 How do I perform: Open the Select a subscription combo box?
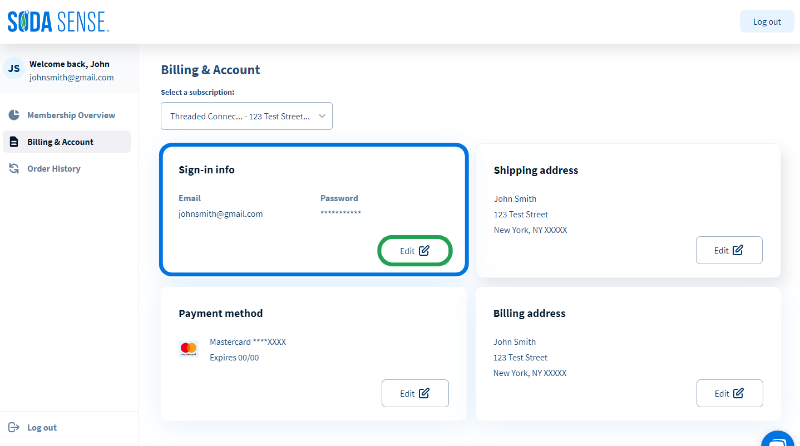pos(246,116)
